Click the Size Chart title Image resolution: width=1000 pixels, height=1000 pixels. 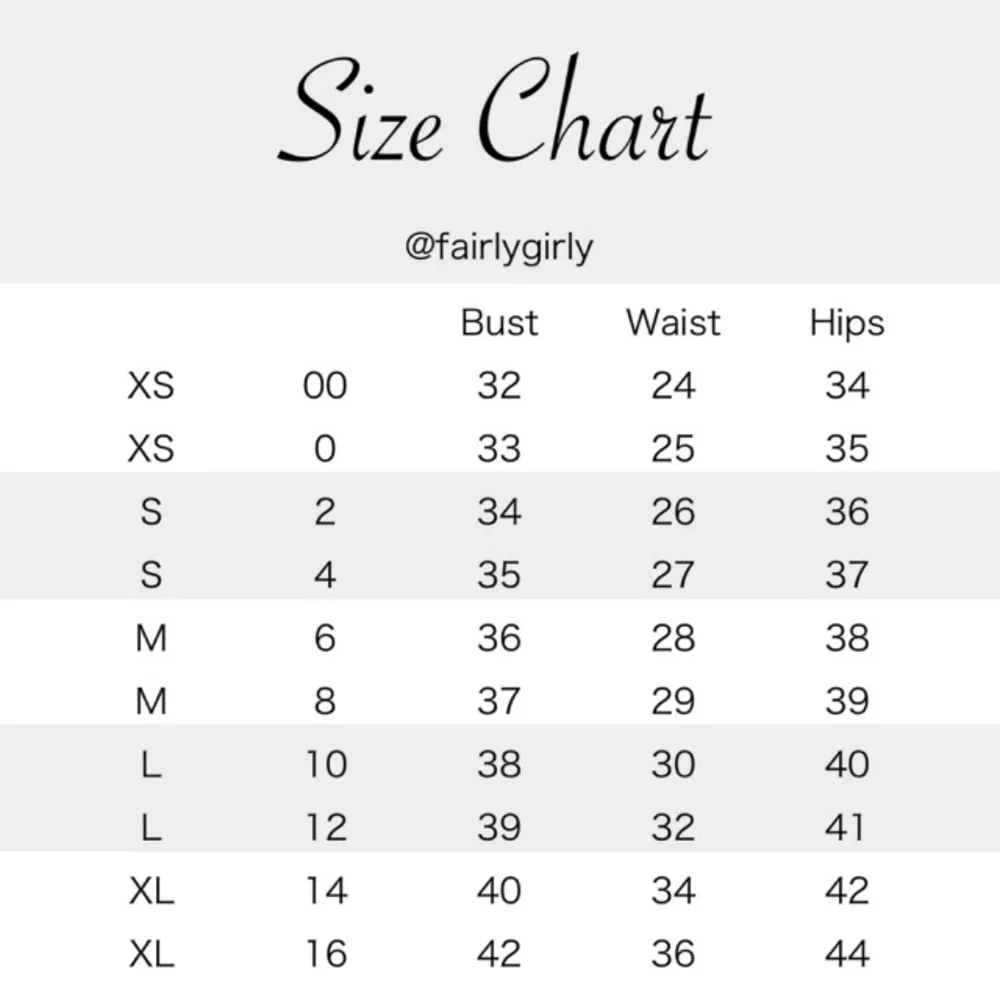pyautogui.click(x=495, y=115)
